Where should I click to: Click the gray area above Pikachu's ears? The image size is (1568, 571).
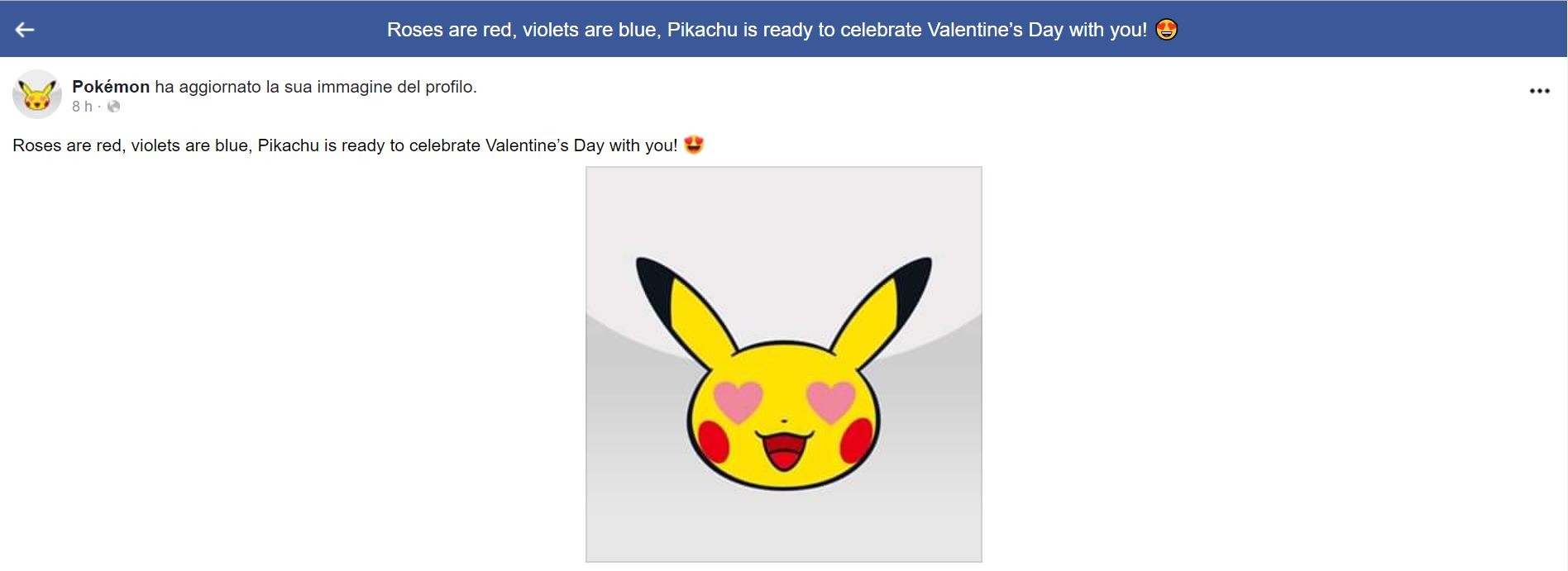[783, 213]
